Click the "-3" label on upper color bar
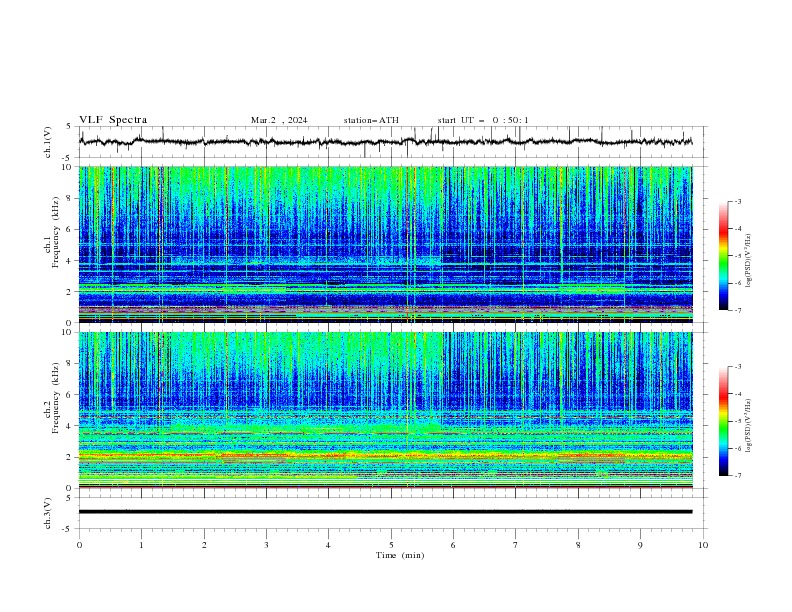The image size is (792, 612). 737,201
